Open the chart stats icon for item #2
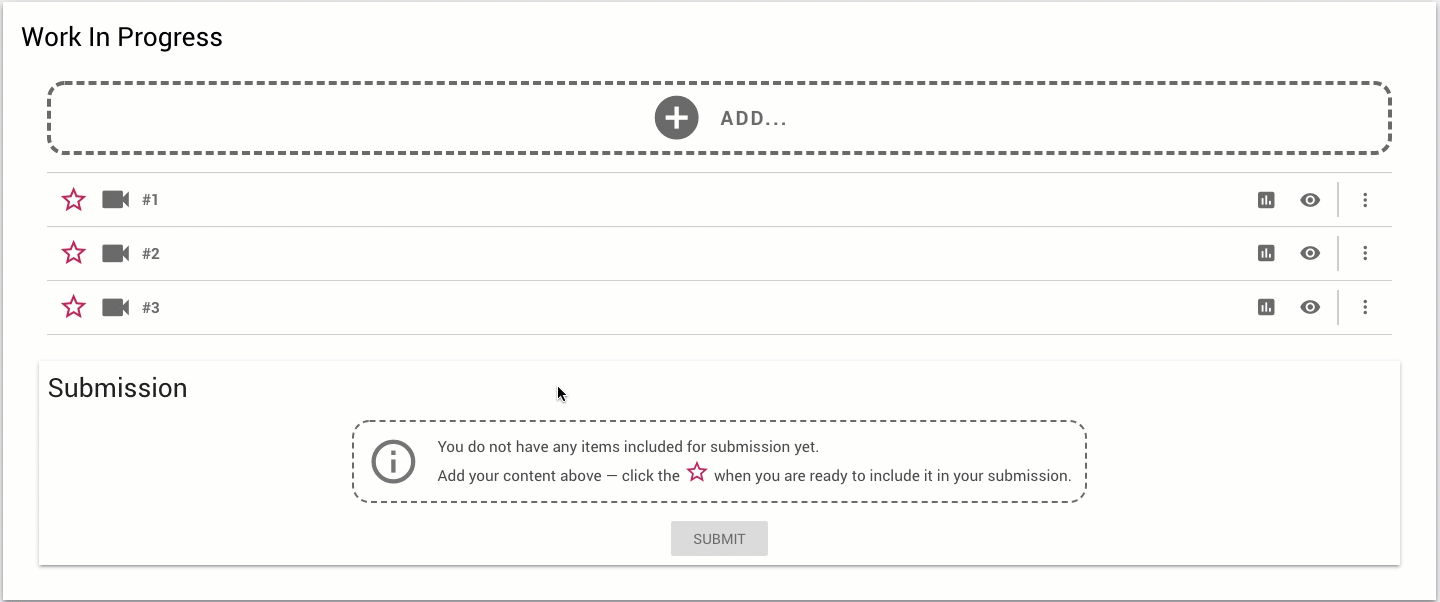The width and height of the screenshot is (1440, 602). 1266,254
